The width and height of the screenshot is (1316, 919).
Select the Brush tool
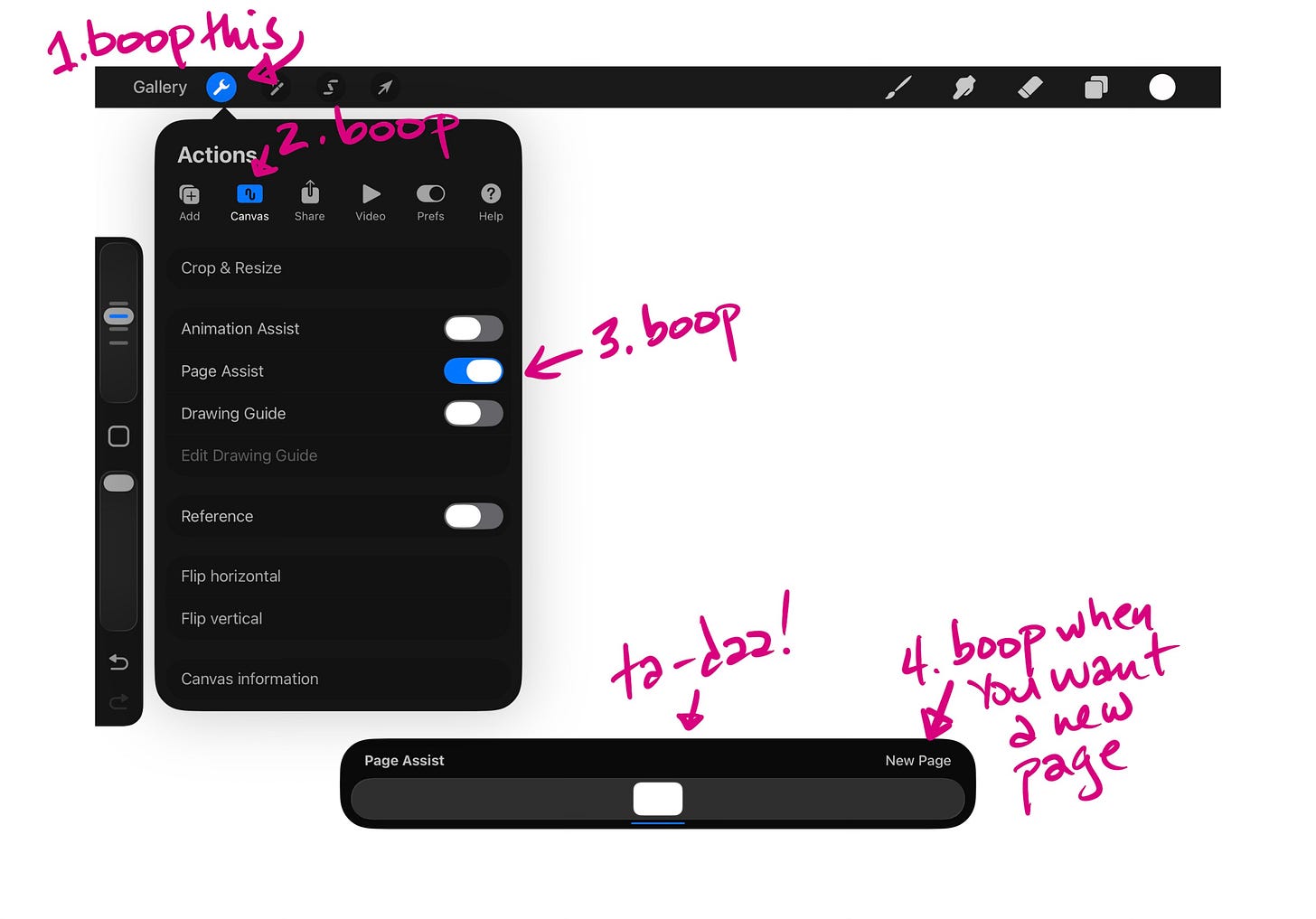click(x=898, y=88)
